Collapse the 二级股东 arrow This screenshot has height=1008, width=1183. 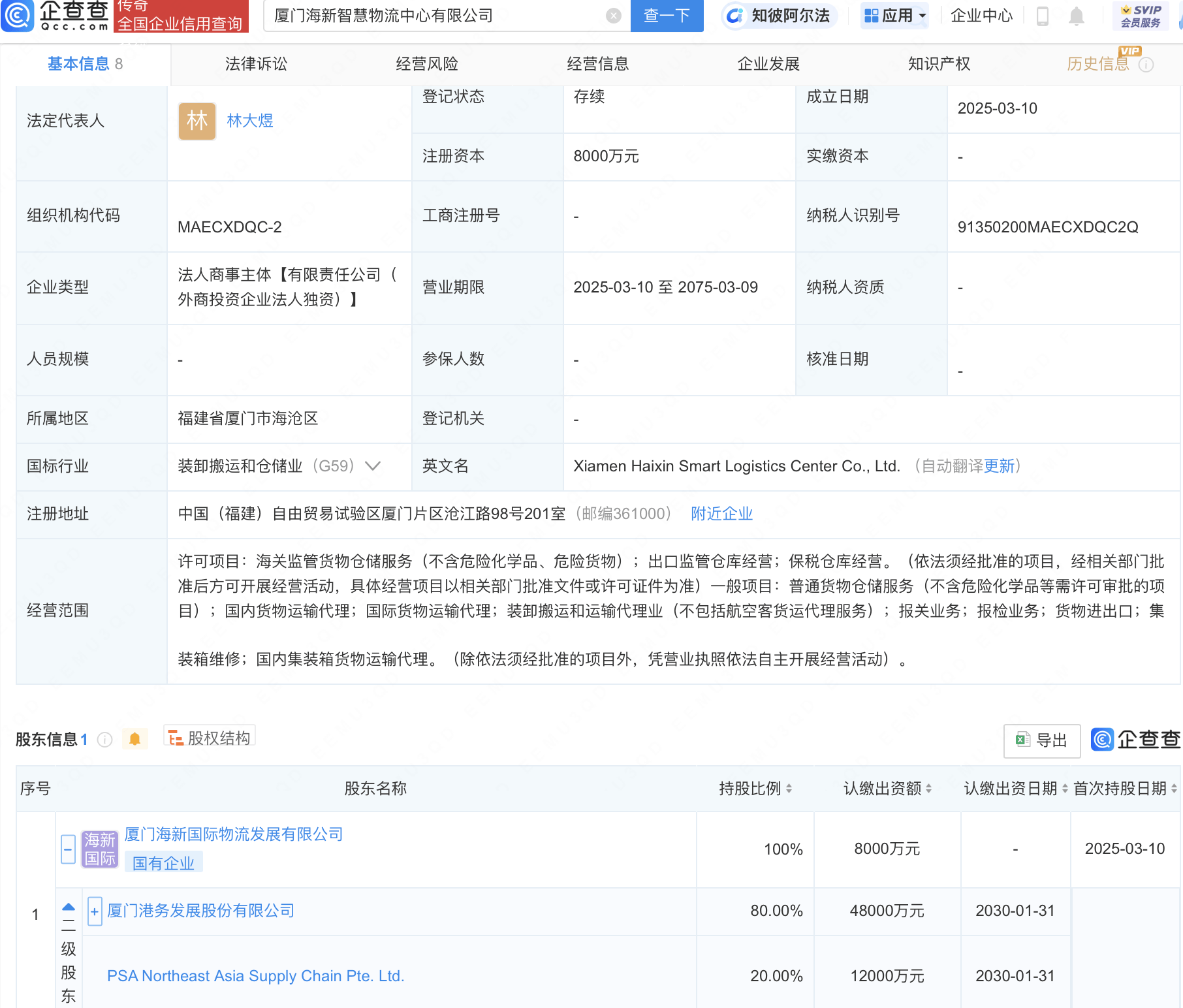coord(69,907)
